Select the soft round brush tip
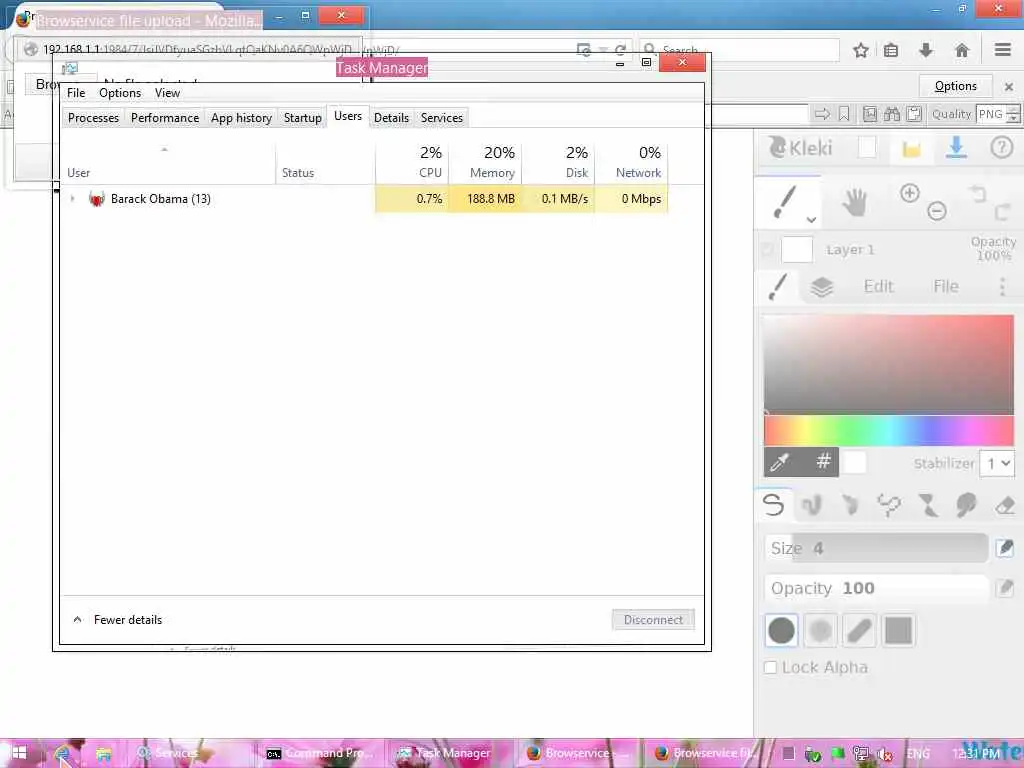This screenshot has height=768, width=1024. pos(820,630)
